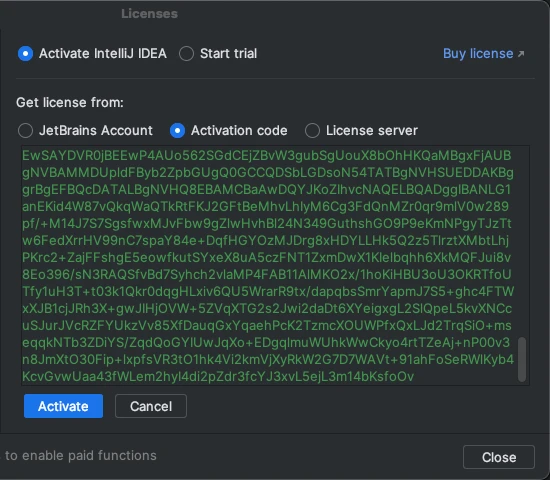This screenshot has width=550, height=480.
Task: Click the code line starting with w6FedXrrHV99nC7
Action: (266, 240)
